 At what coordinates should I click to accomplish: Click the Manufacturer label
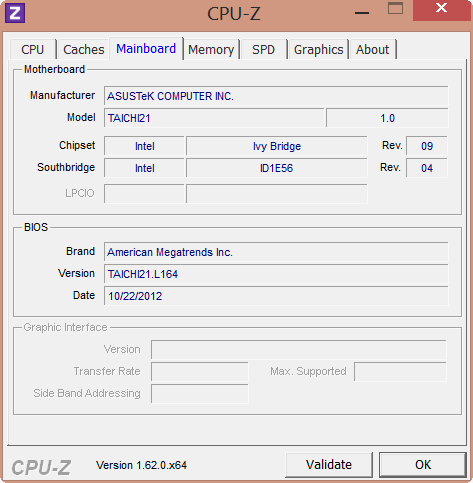point(62,95)
